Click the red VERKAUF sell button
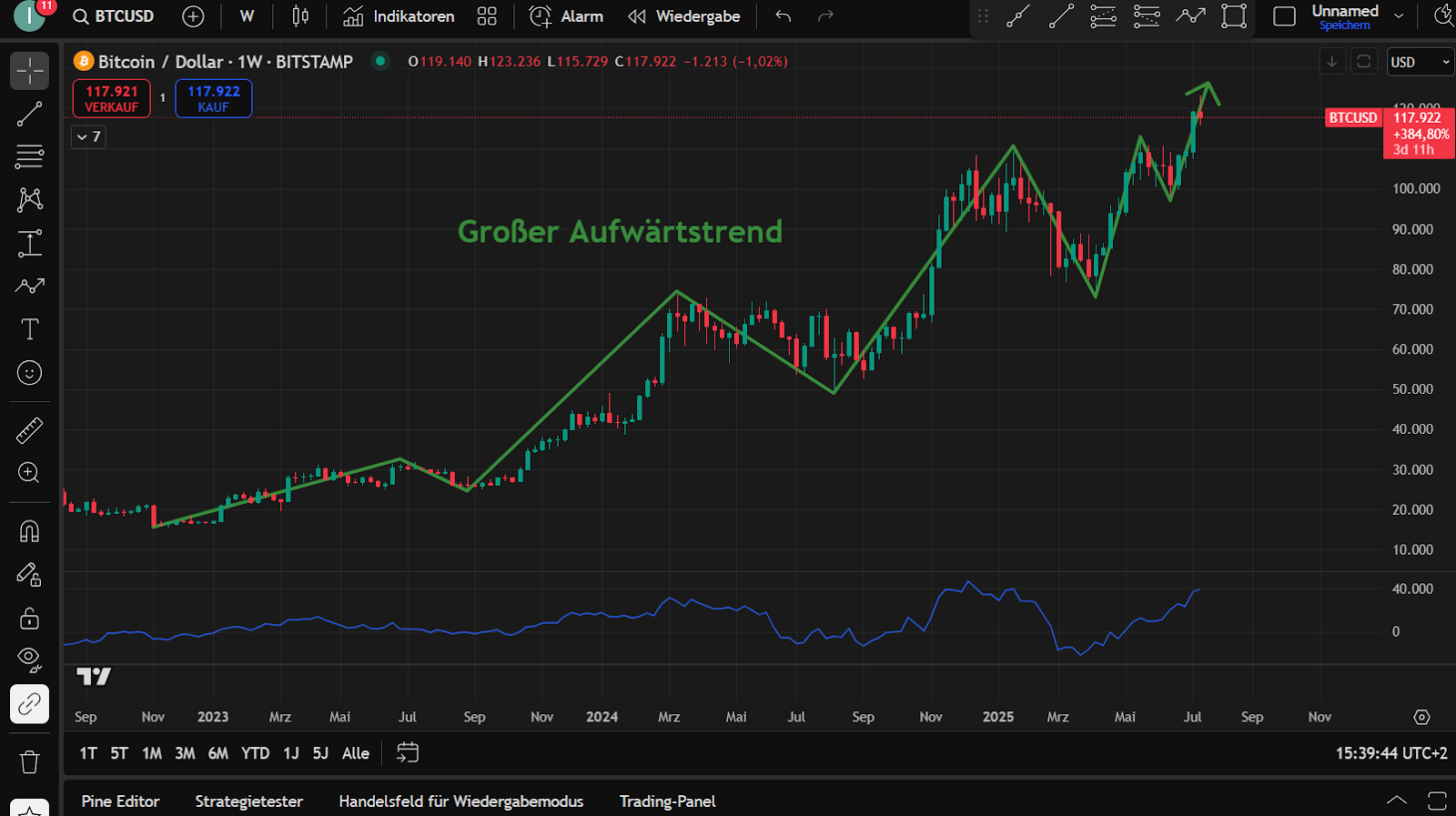The image size is (1456, 816). point(111,98)
